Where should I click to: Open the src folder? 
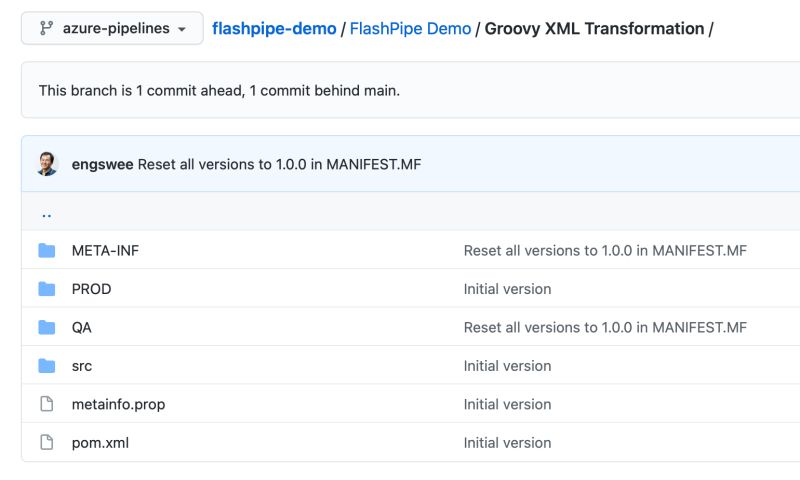[x=82, y=366]
